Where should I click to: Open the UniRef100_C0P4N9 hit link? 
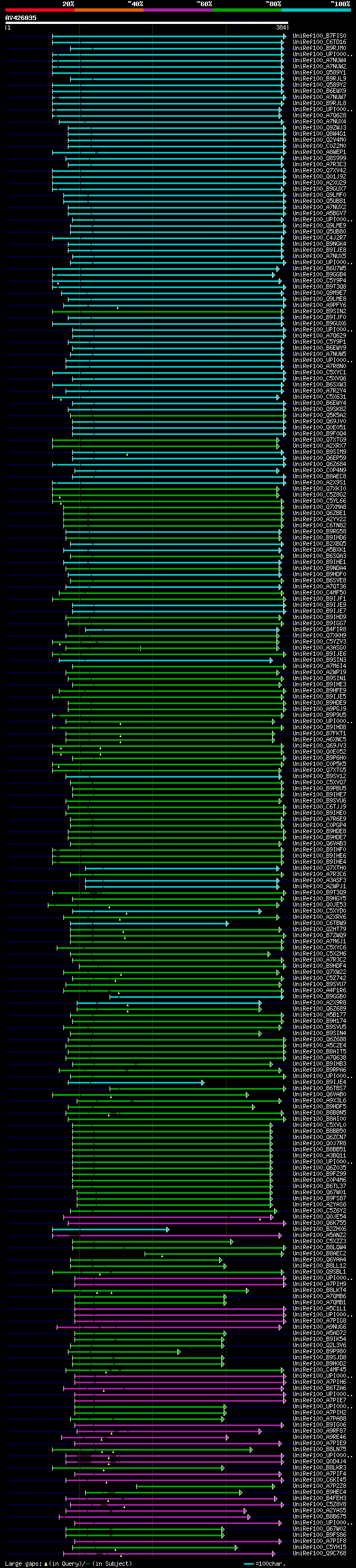coord(319,470)
